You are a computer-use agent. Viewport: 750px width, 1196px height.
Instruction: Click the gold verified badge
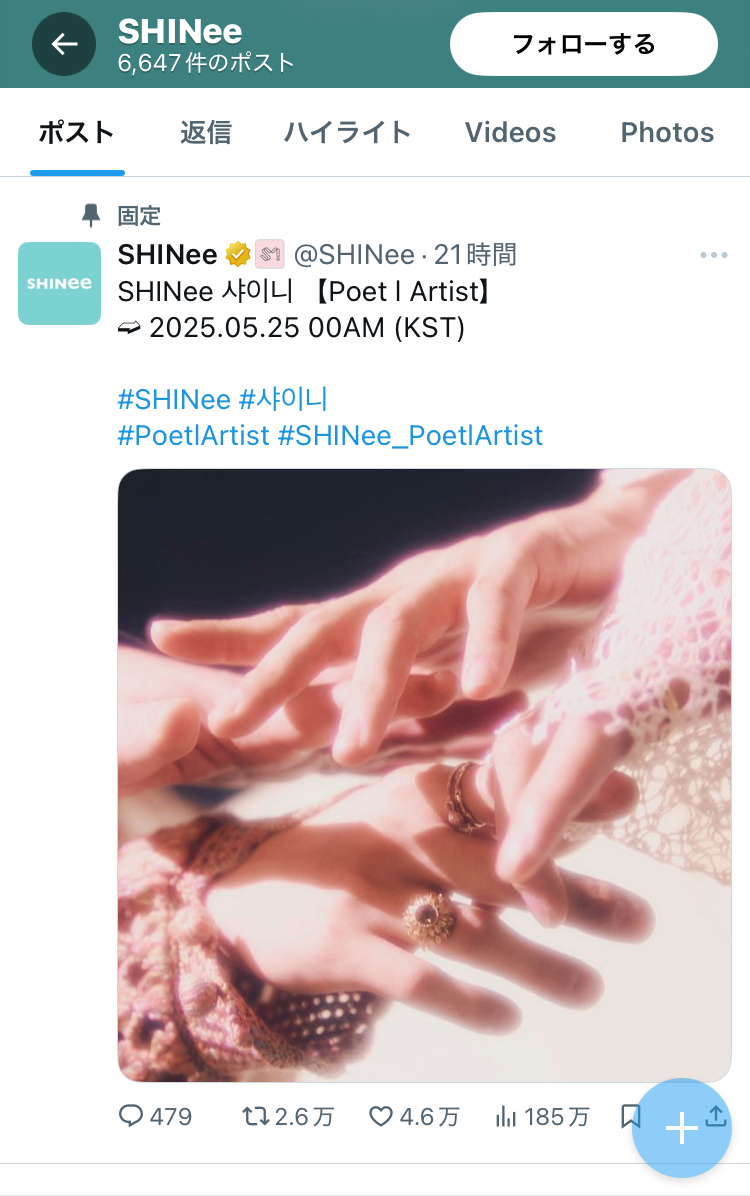238,254
